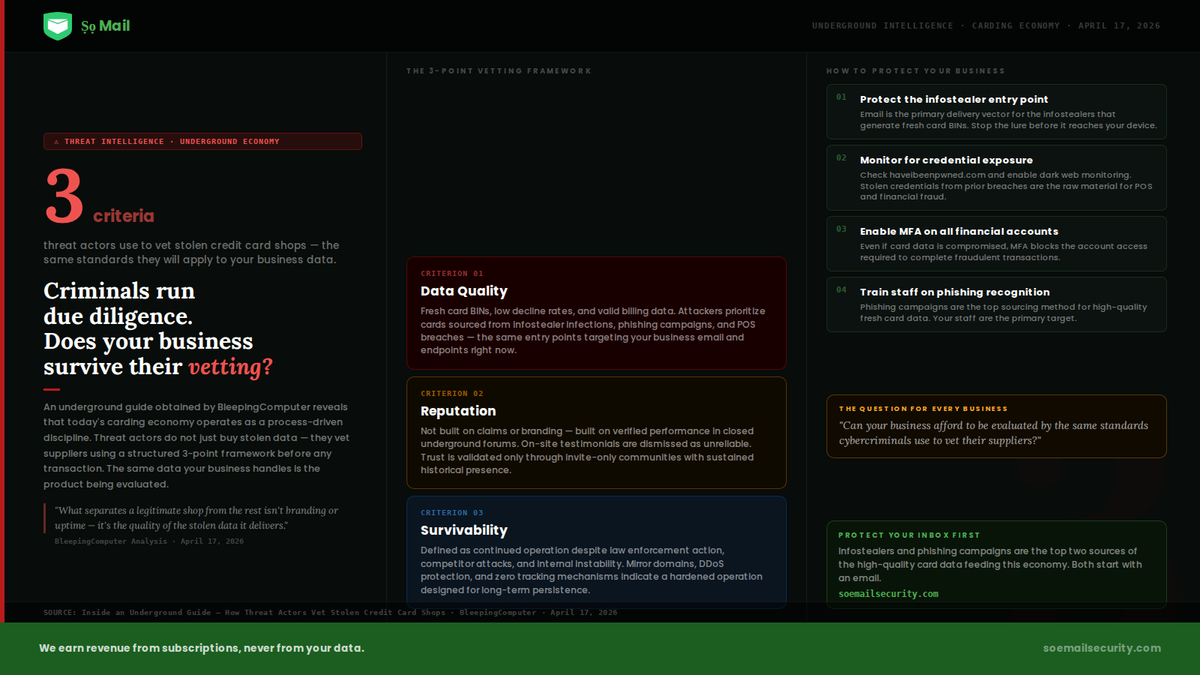The height and width of the screenshot is (675, 1200).
Task: Click 'We earn revenue from subscriptions' footer text
Action: point(201,648)
